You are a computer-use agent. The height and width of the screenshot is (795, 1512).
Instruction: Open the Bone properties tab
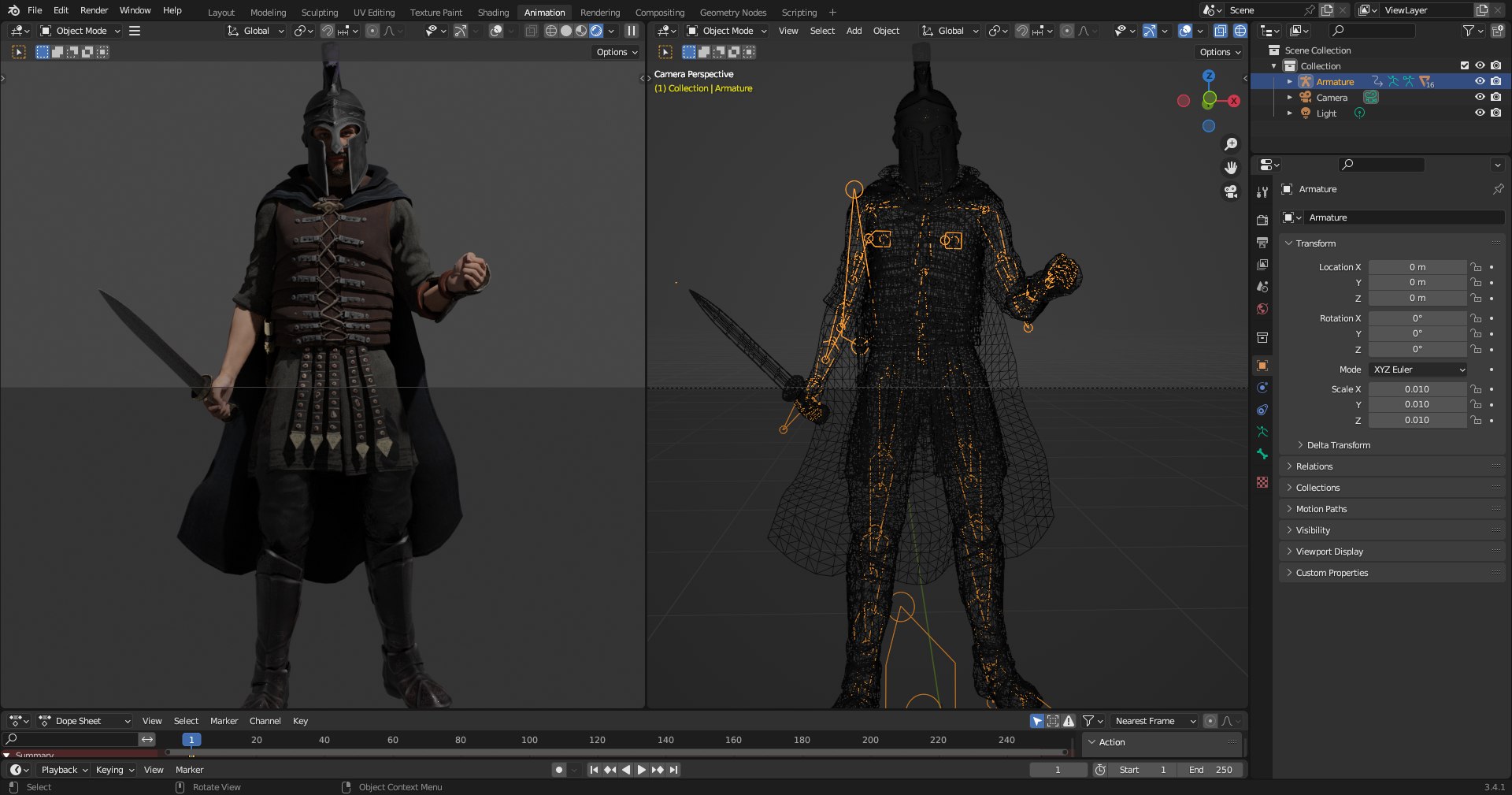coord(1262,454)
